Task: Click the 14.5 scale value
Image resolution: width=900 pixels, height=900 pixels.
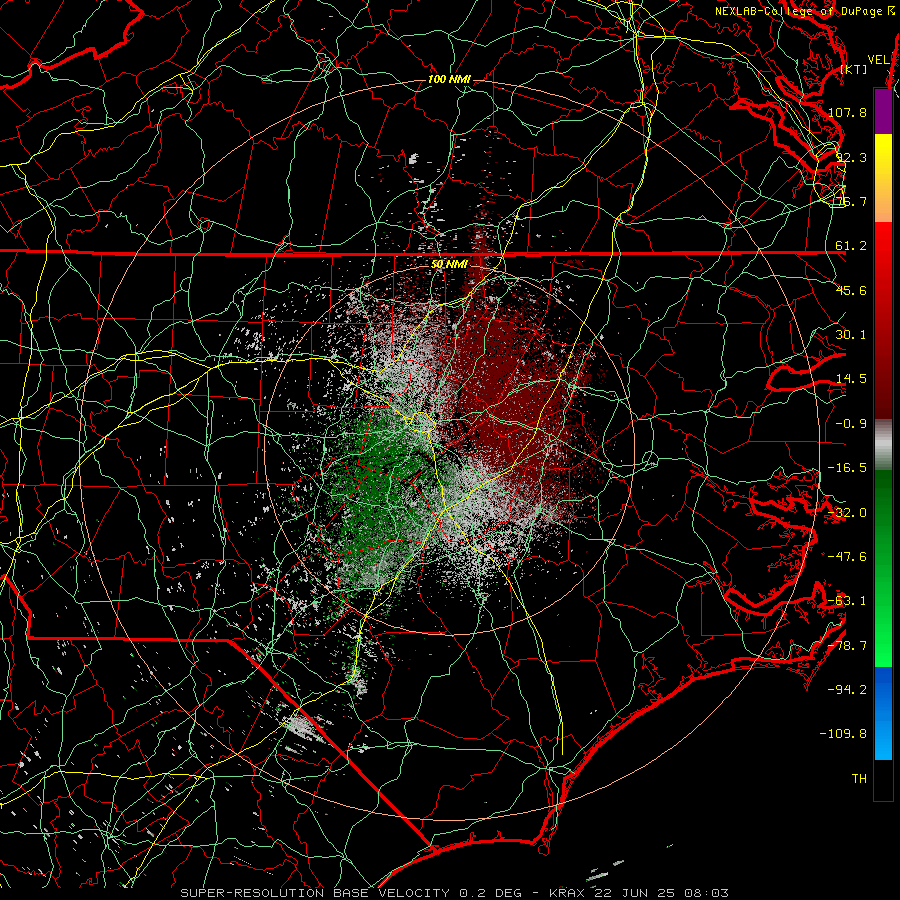Action: point(851,379)
